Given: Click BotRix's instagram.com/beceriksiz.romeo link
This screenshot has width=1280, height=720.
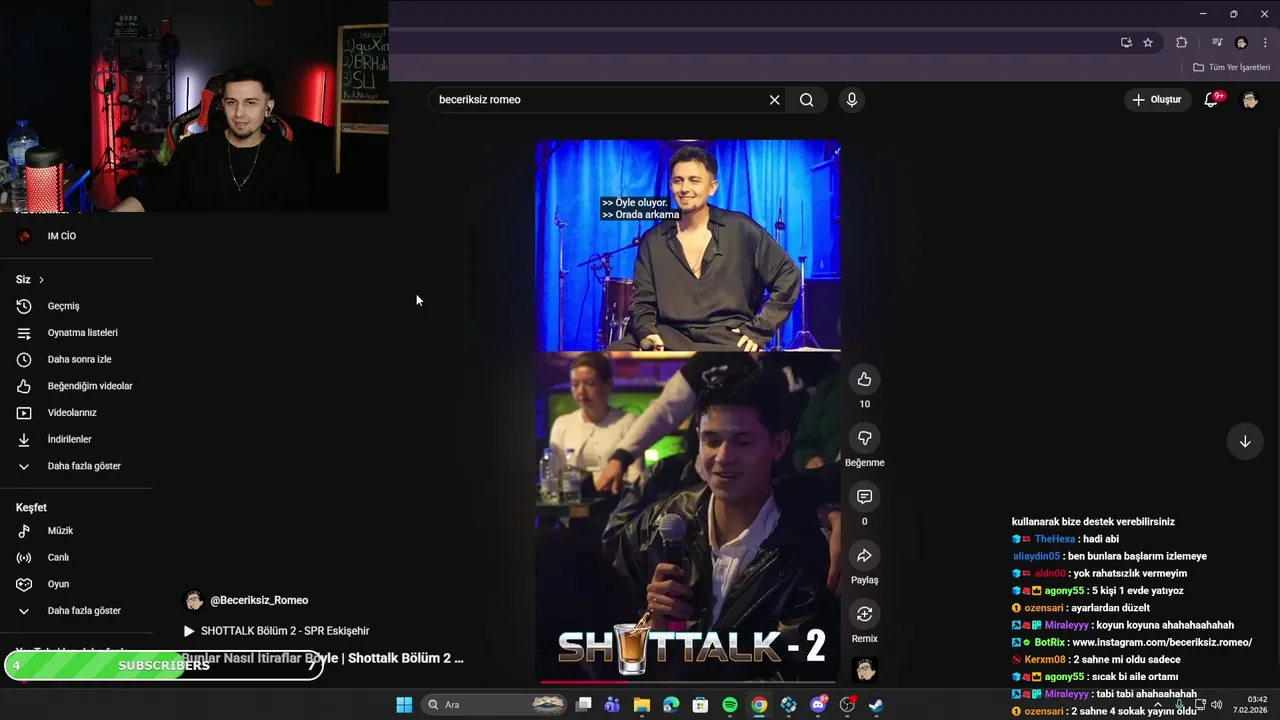Looking at the screenshot, I should (1161, 642).
